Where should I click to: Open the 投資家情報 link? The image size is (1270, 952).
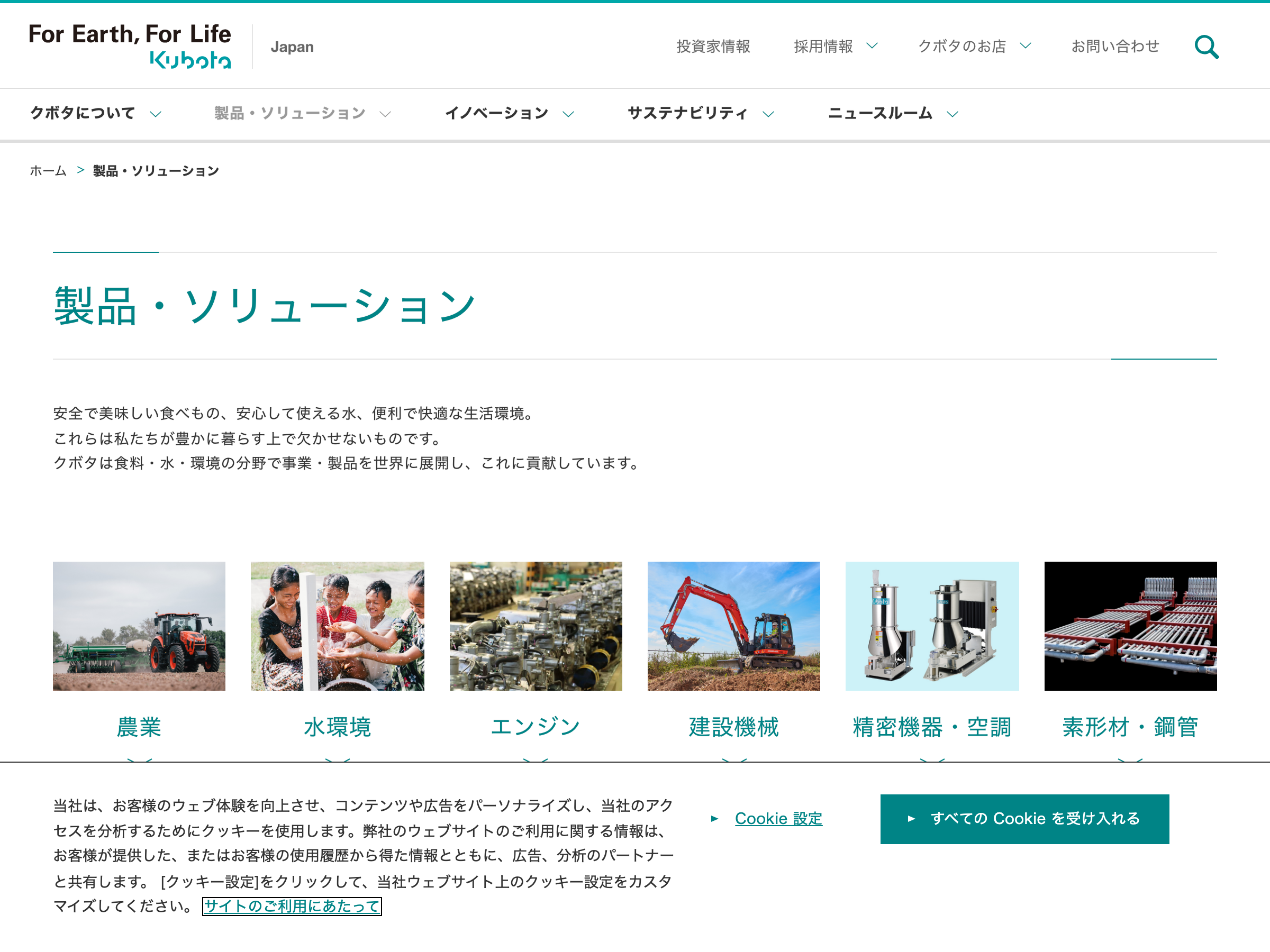[713, 47]
